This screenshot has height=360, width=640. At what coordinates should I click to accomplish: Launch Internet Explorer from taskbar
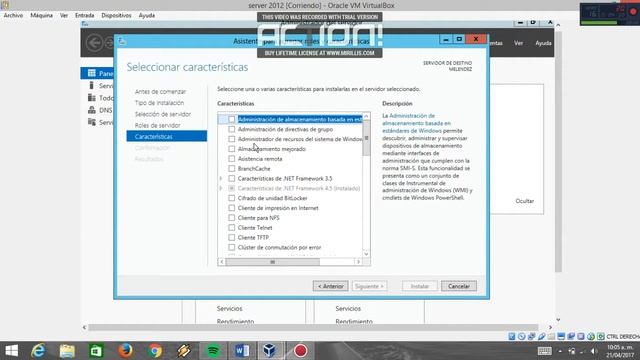38,351
